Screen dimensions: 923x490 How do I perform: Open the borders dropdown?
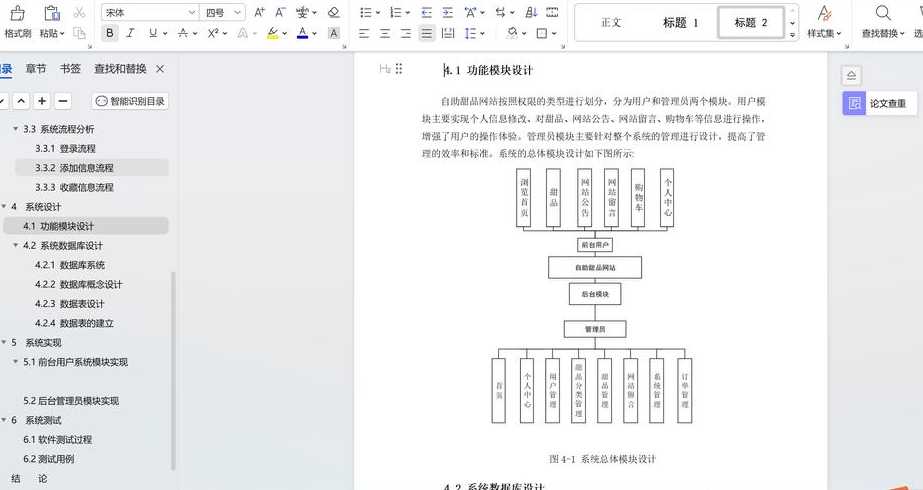(x=554, y=34)
